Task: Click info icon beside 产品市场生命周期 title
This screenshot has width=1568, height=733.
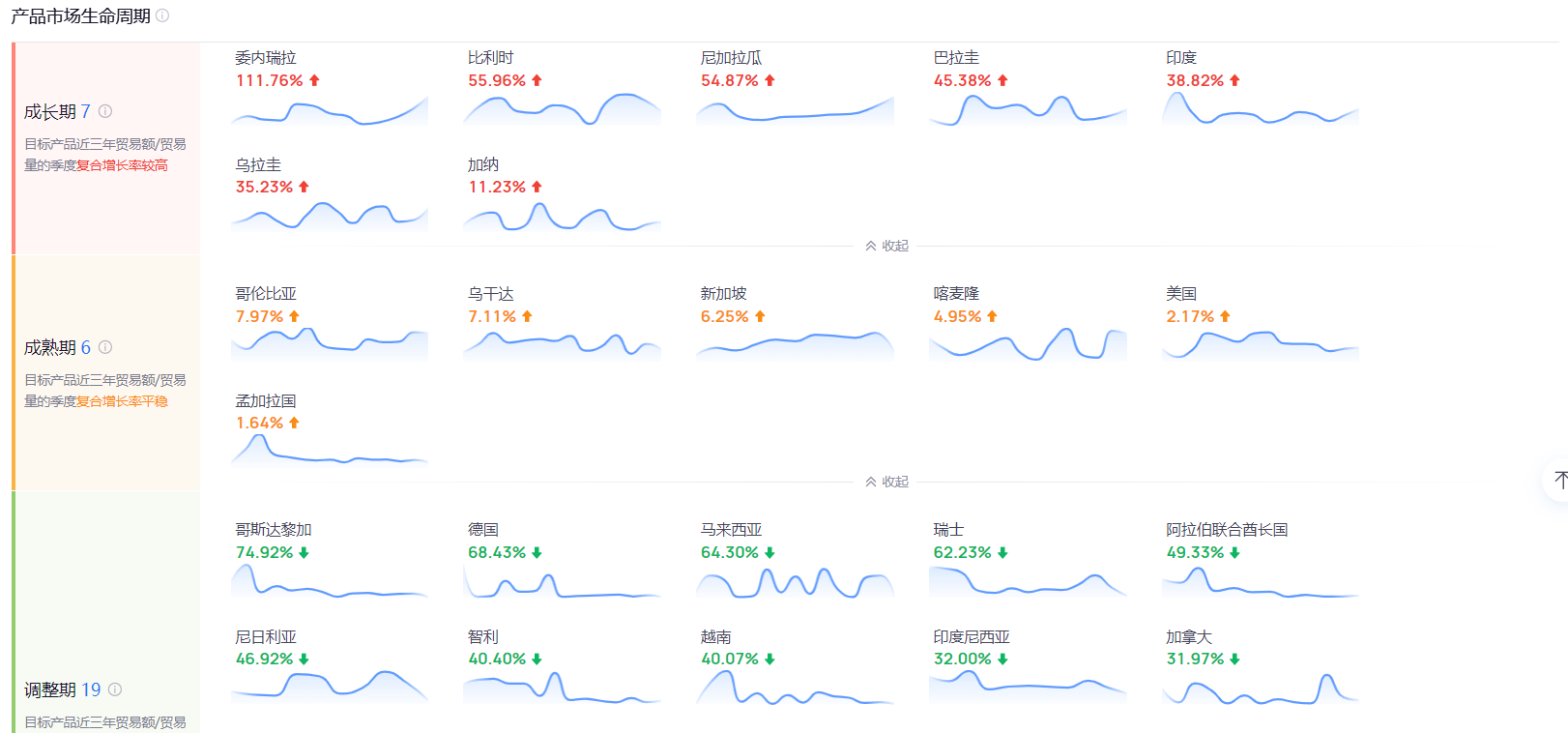Action: point(162,15)
